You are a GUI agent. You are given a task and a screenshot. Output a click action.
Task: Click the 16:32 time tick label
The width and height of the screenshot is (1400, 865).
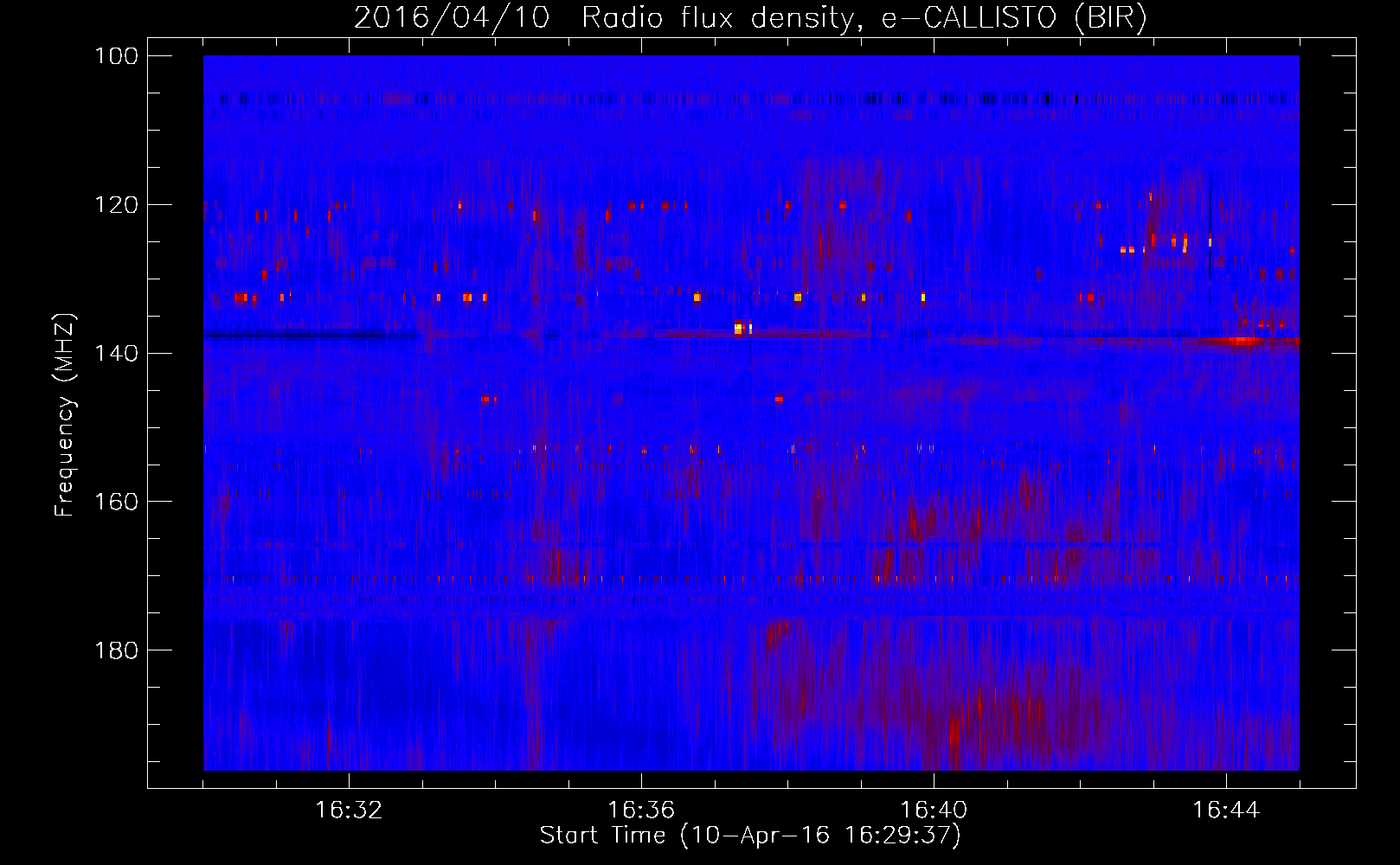coord(349,811)
